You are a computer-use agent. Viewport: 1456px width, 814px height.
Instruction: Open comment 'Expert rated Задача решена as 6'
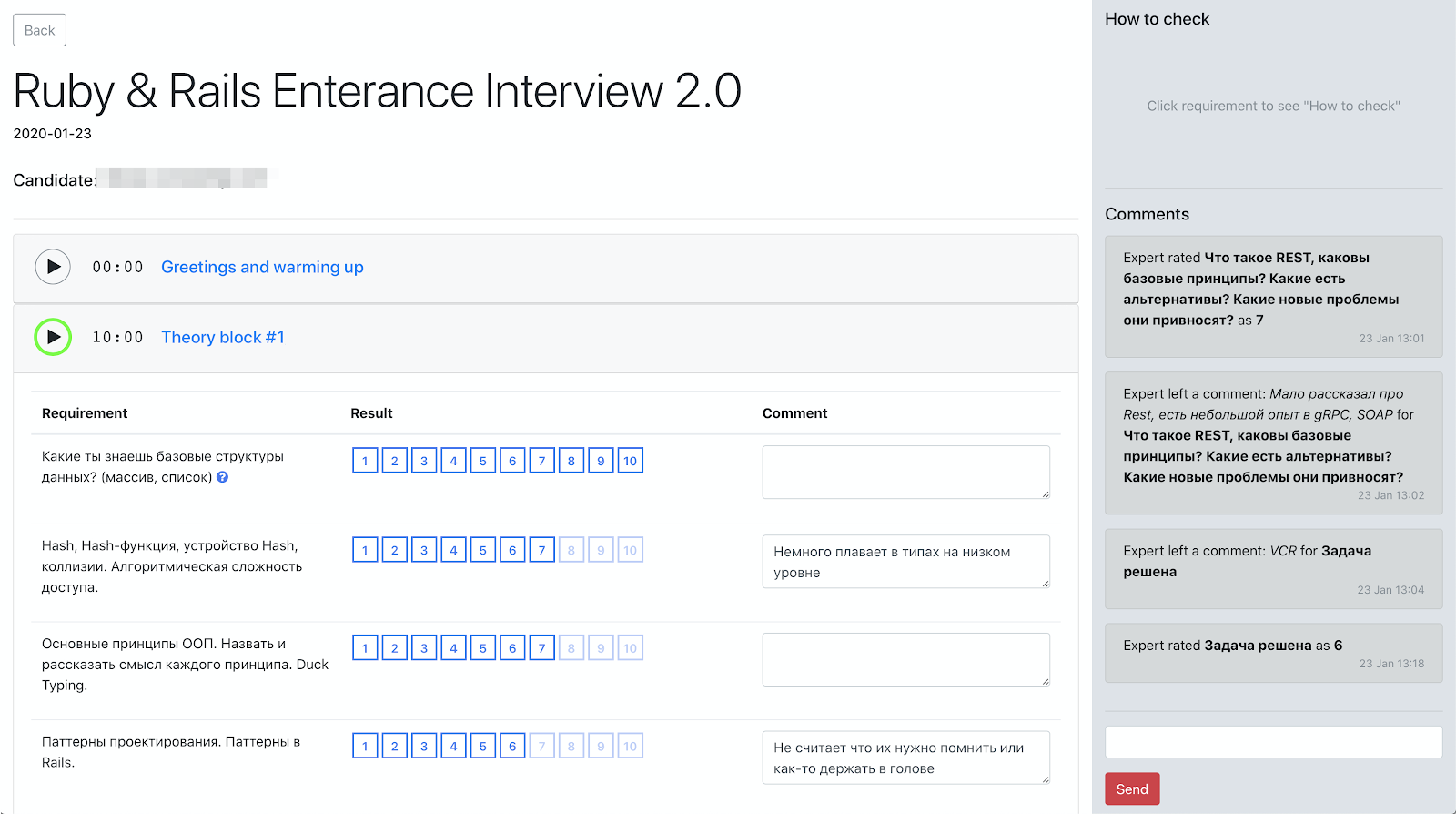pos(1273,653)
